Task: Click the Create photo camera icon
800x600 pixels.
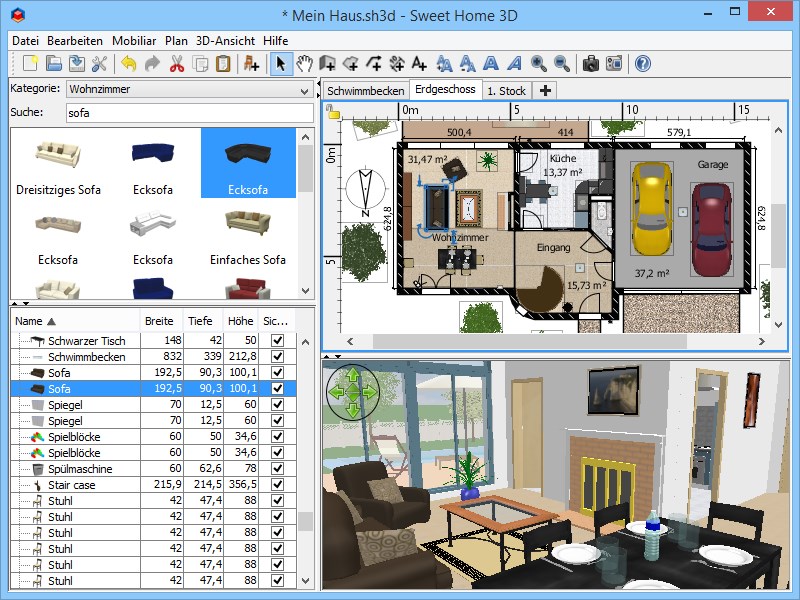Action: tap(591, 64)
